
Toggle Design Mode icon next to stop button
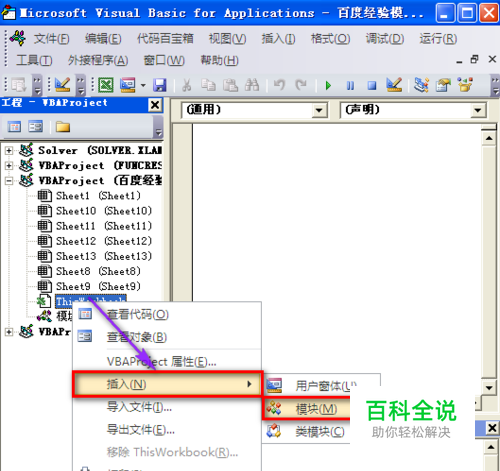click(x=394, y=85)
